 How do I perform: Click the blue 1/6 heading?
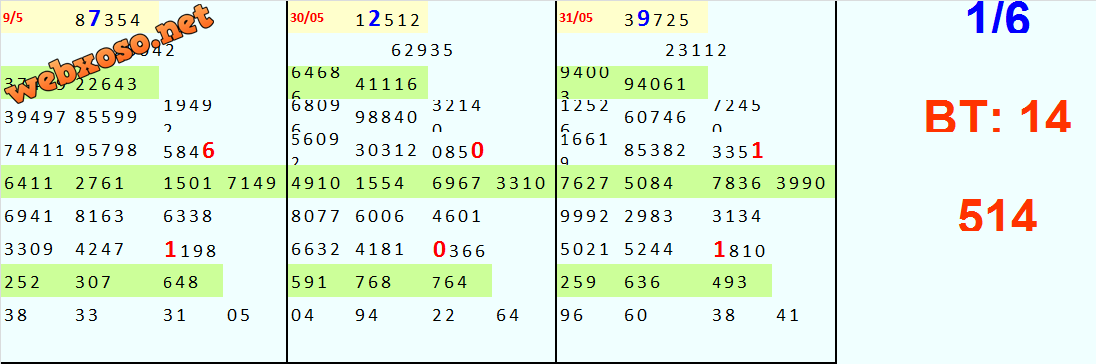tap(998, 20)
